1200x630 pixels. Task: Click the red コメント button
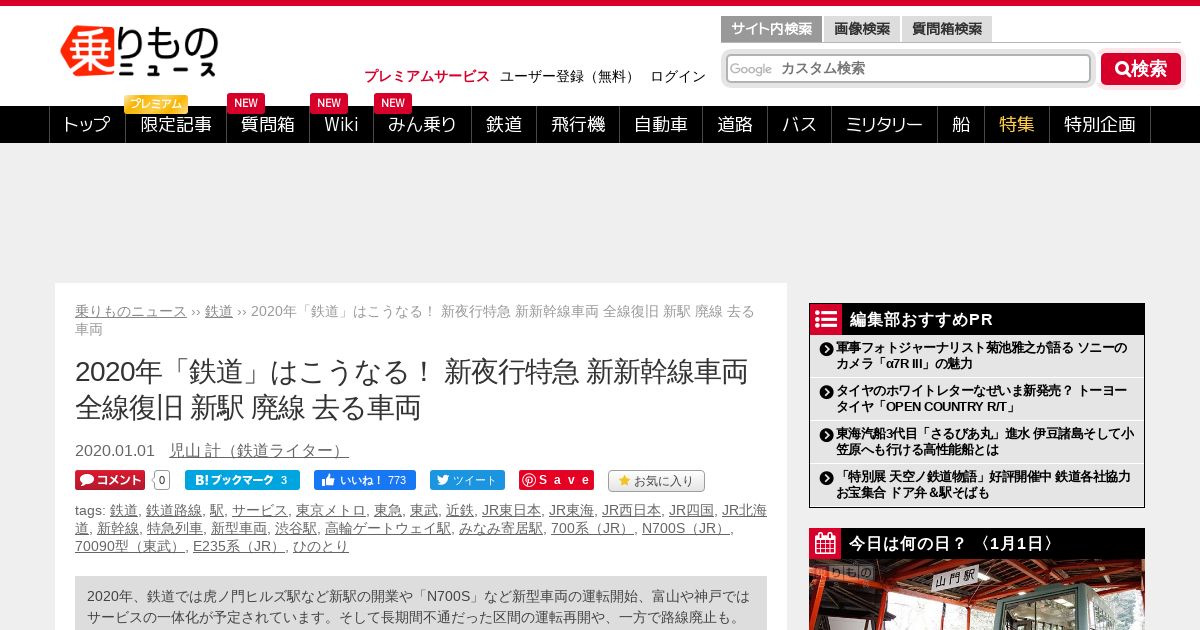pos(110,480)
